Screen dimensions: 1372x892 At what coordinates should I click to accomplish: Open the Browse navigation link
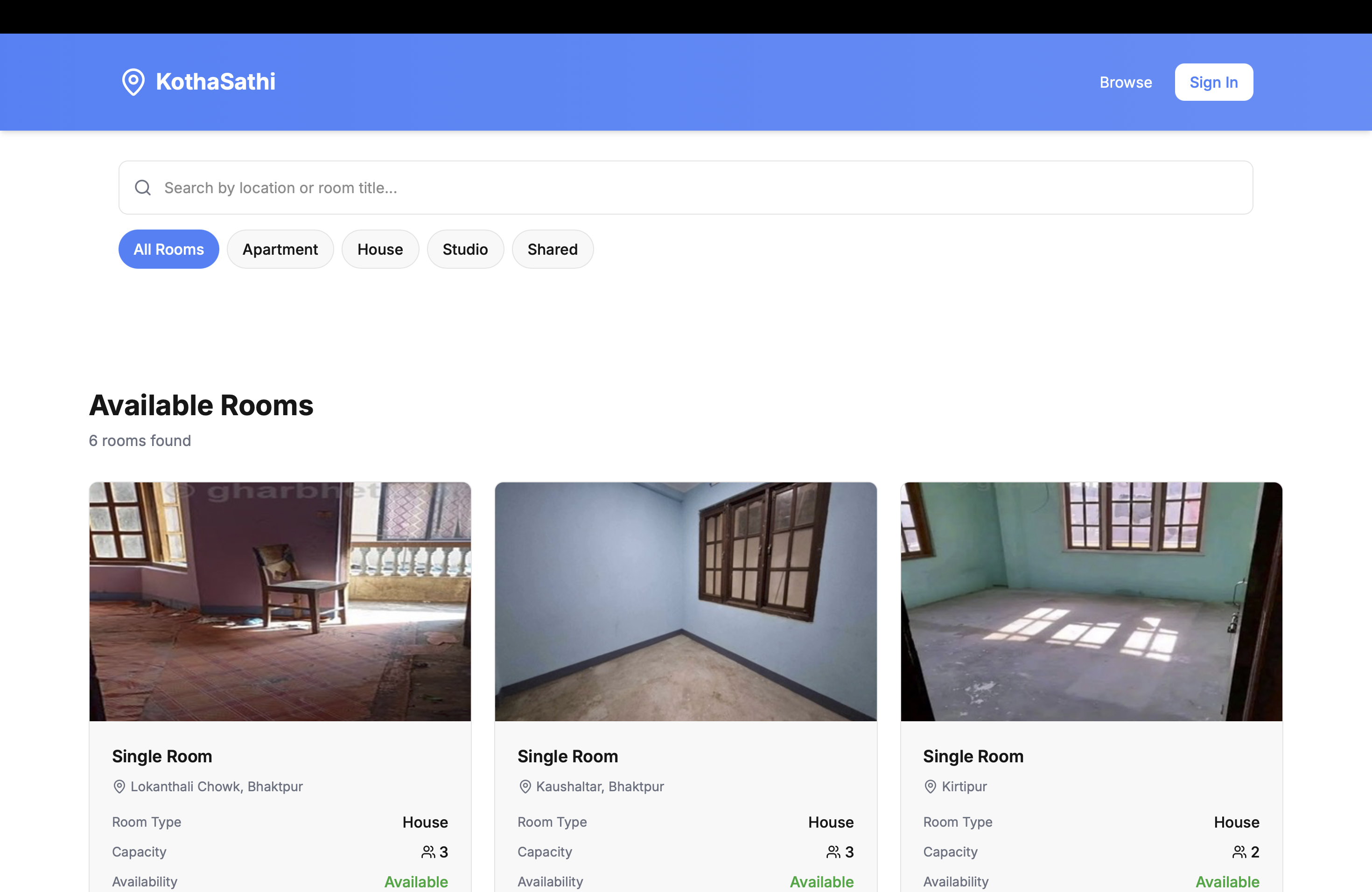(x=1125, y=83)
